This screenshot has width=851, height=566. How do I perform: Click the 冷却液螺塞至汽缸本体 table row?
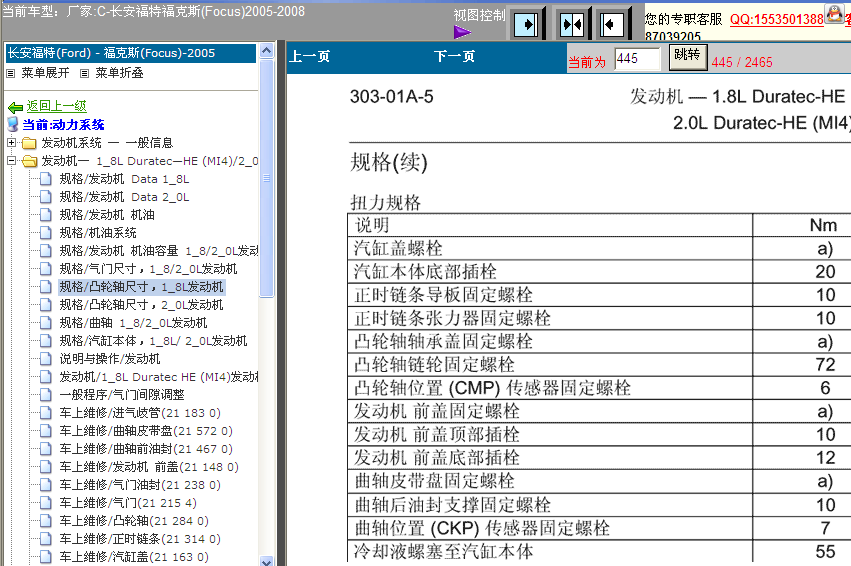[x=599, y=551]
